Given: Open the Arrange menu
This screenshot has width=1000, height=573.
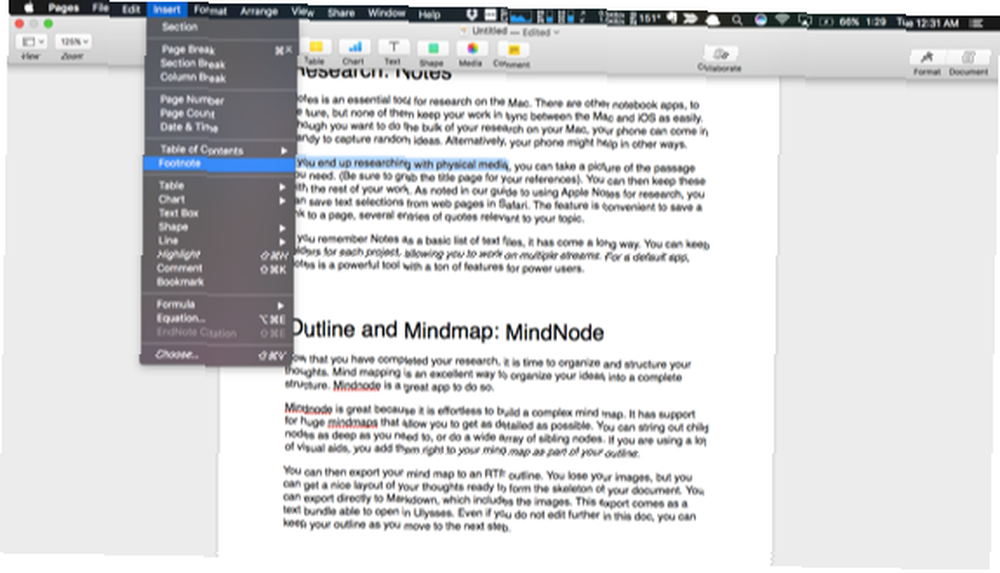Looking at the screenshot, I should pyautogui.click(x=258, y=11).
